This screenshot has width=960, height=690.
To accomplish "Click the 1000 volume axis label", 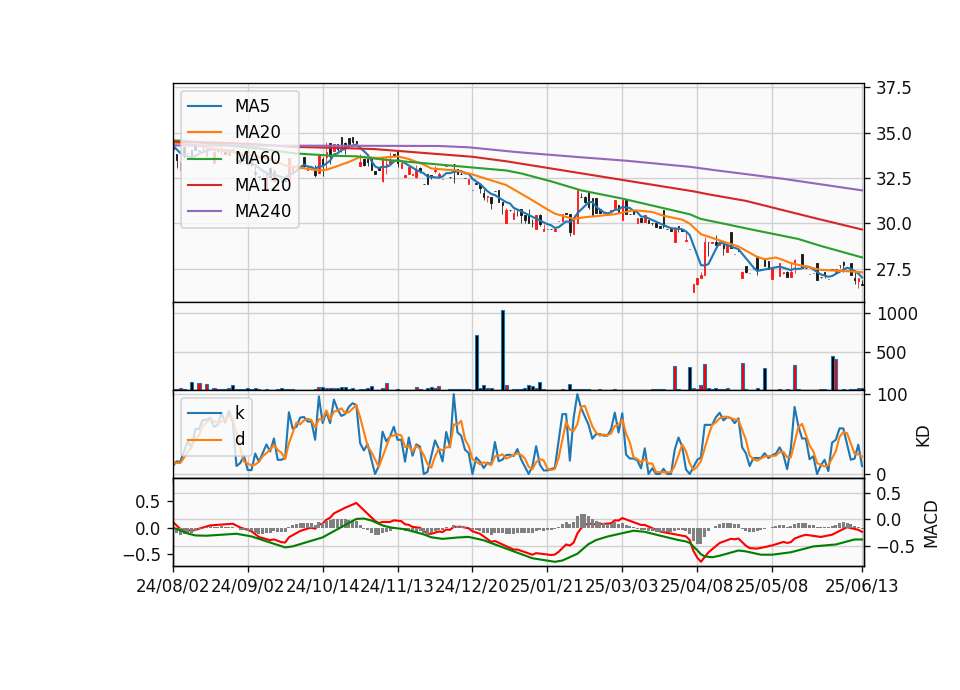I will [x=898, y=315].
